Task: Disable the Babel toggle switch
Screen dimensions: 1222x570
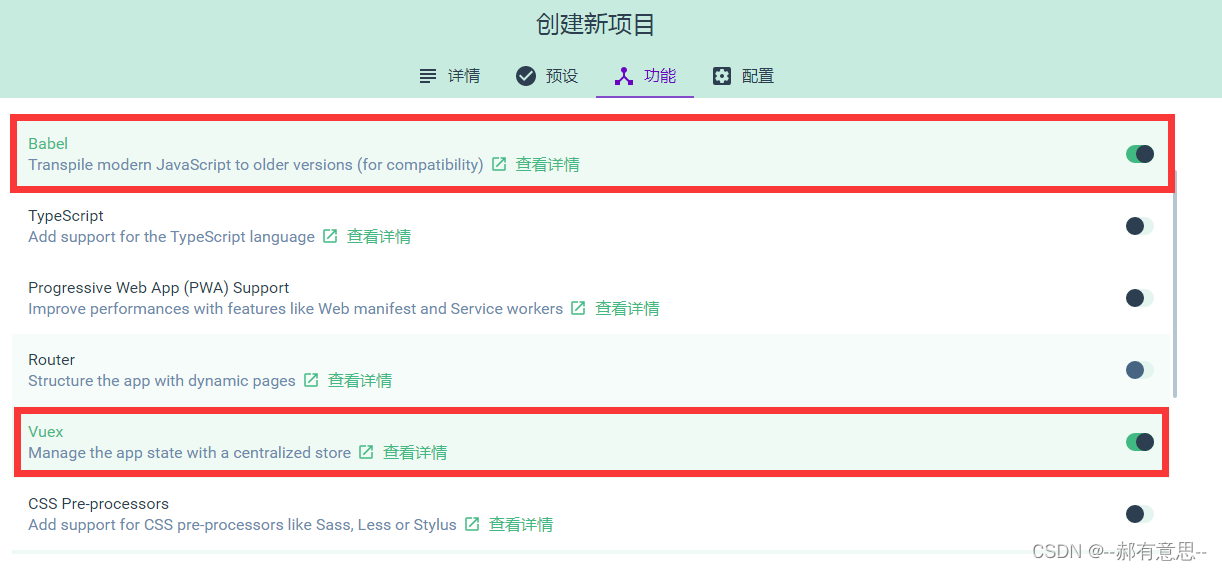Action: (1140, 154)
